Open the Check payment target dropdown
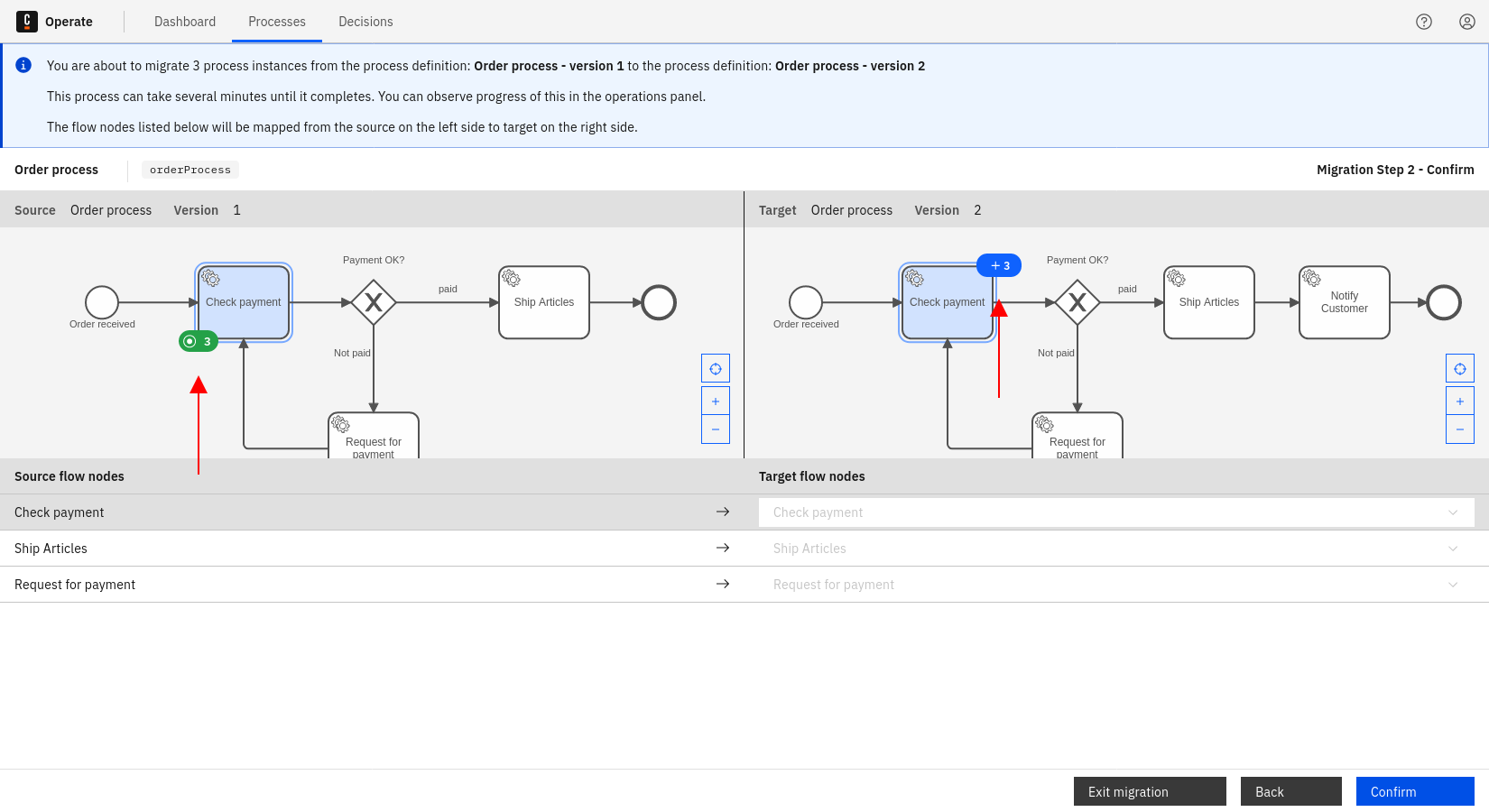Screen dimensions: 1489x812 click(1452, 512)
